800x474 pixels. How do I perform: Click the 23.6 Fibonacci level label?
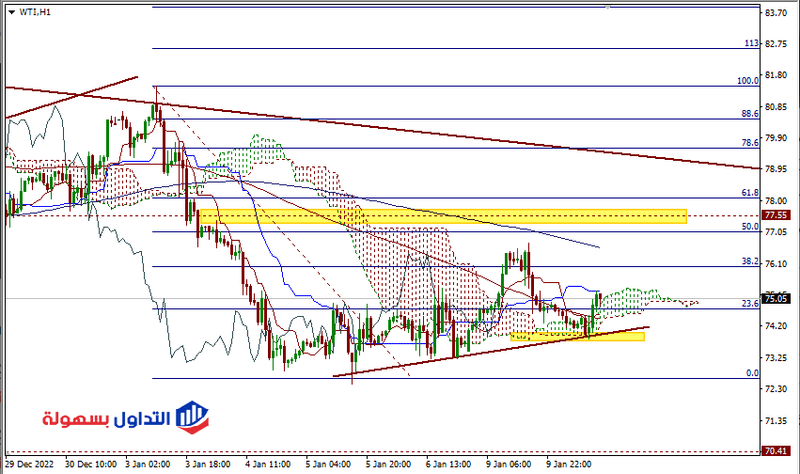pos(749,304)
